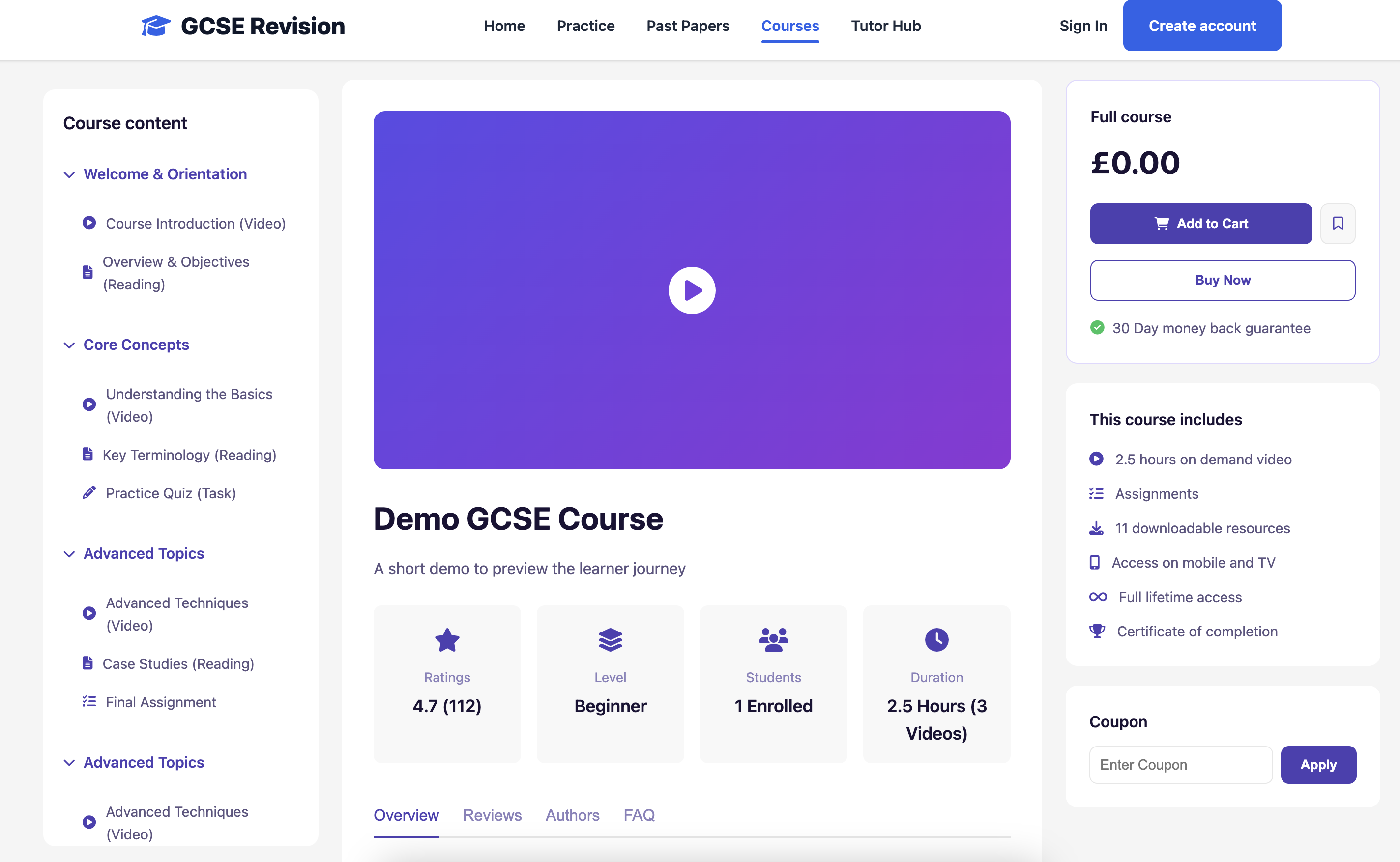The image size is (1400, 862).
Task: Select the video play icon on the course preview
Action: (691, 289)
